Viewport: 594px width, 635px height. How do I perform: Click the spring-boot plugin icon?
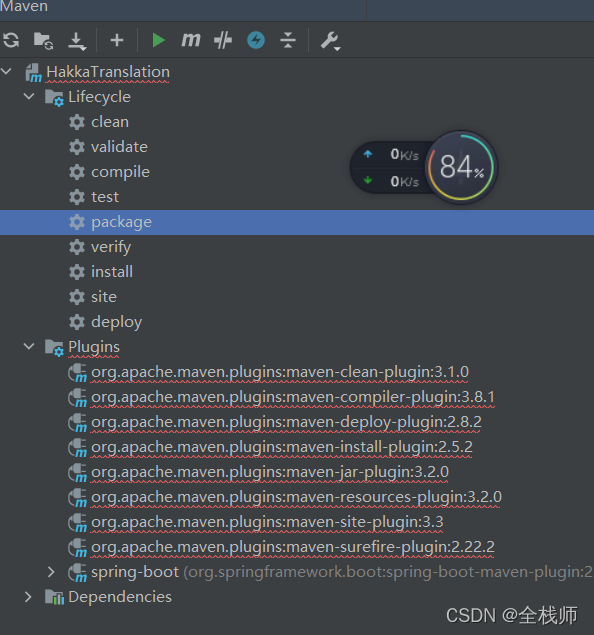pyautogui.click(x=77, y=573)
